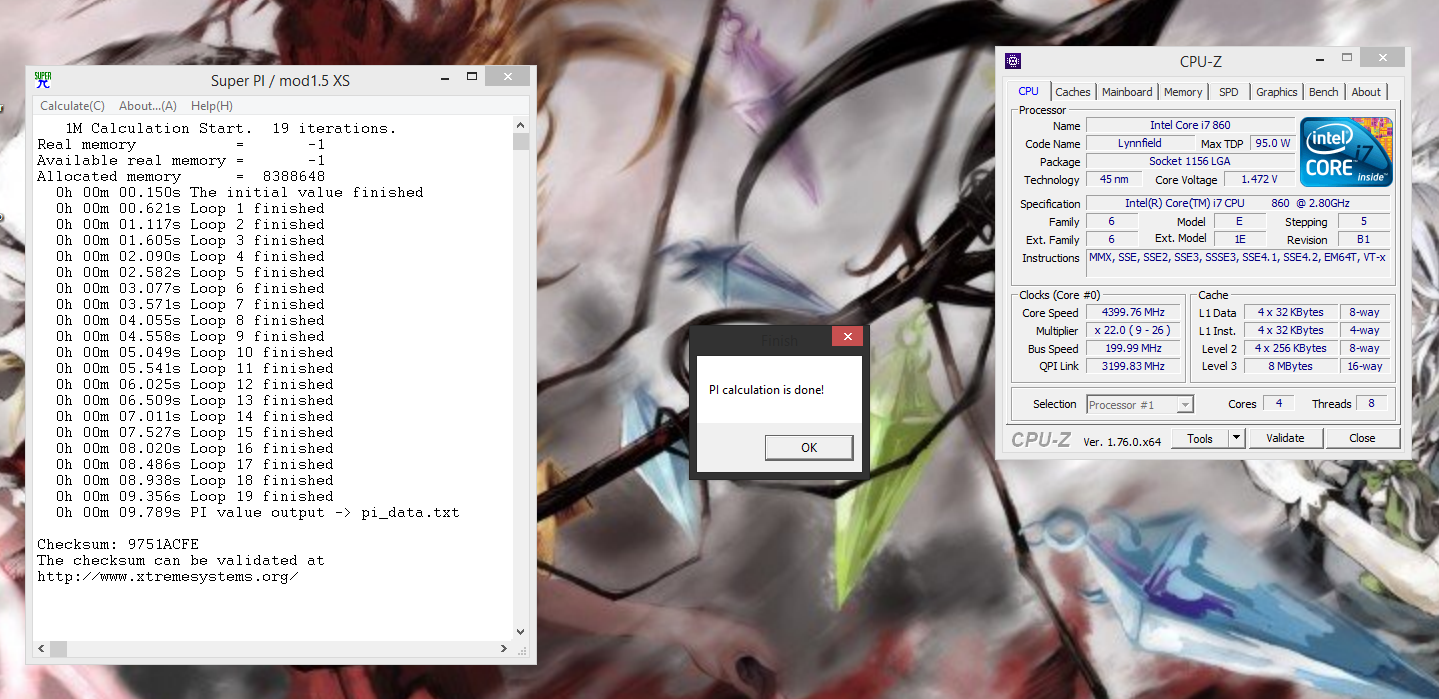The height and width of the screenshot is (699, 1439).
Task: Click the Tools button in CPU-Z
Action: coord(1200,438)
